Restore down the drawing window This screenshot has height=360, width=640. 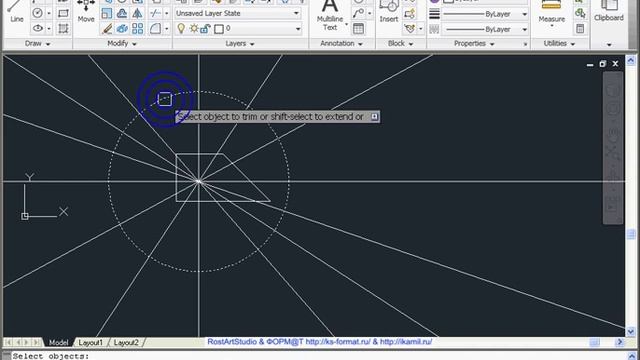coord(602,64)
